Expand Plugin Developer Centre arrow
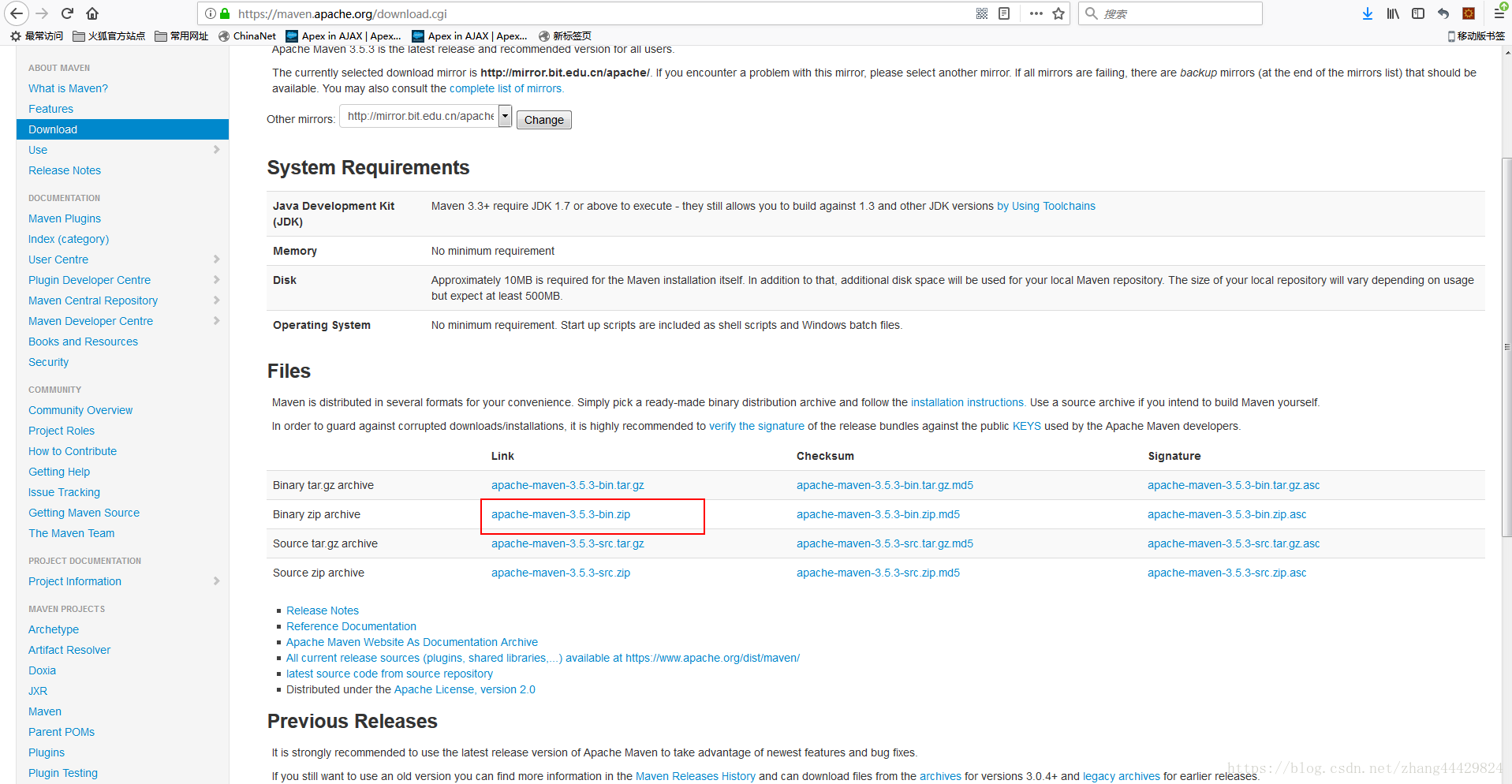Viewport: 1512px width, 784px height. coord(216,280)
